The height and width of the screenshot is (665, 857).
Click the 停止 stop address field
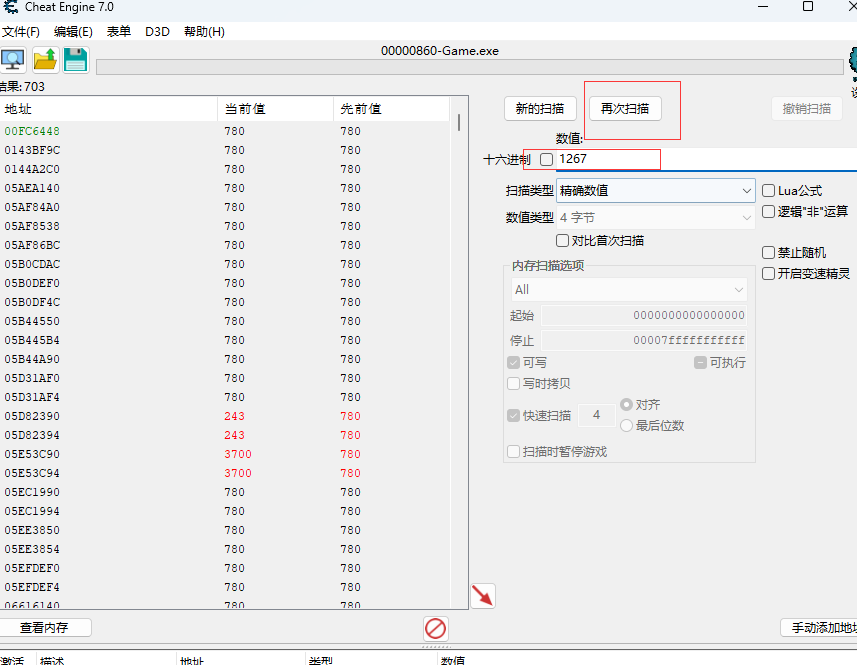tap(644, 340)
